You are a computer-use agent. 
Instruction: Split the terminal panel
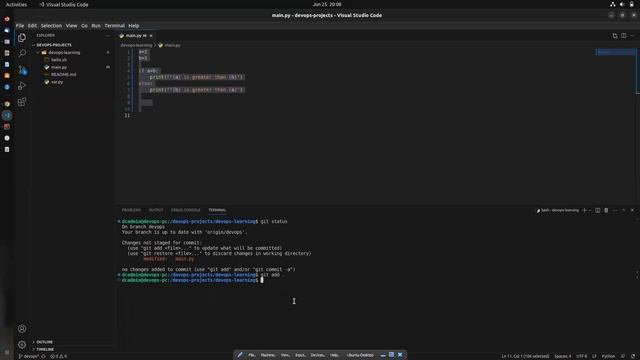598,210
